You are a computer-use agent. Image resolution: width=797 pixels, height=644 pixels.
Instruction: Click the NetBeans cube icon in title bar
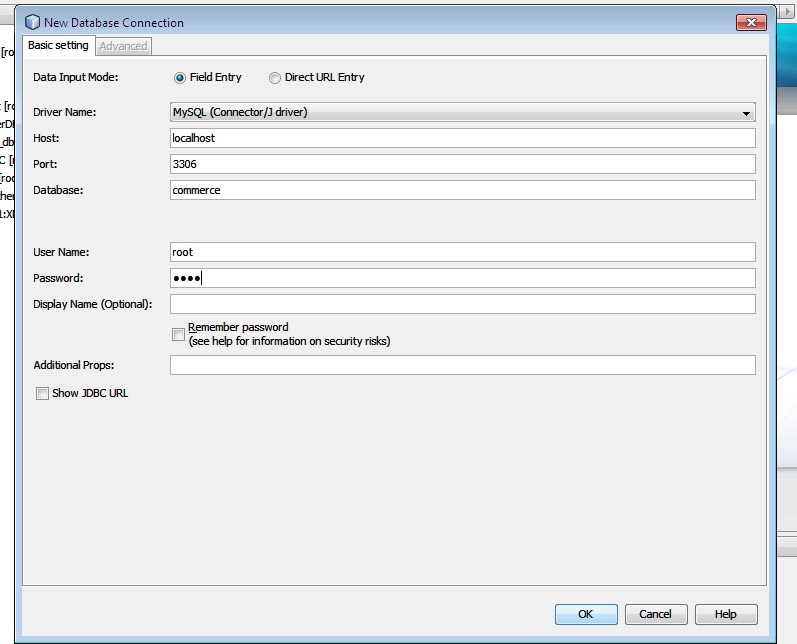(x=32, y=22)
